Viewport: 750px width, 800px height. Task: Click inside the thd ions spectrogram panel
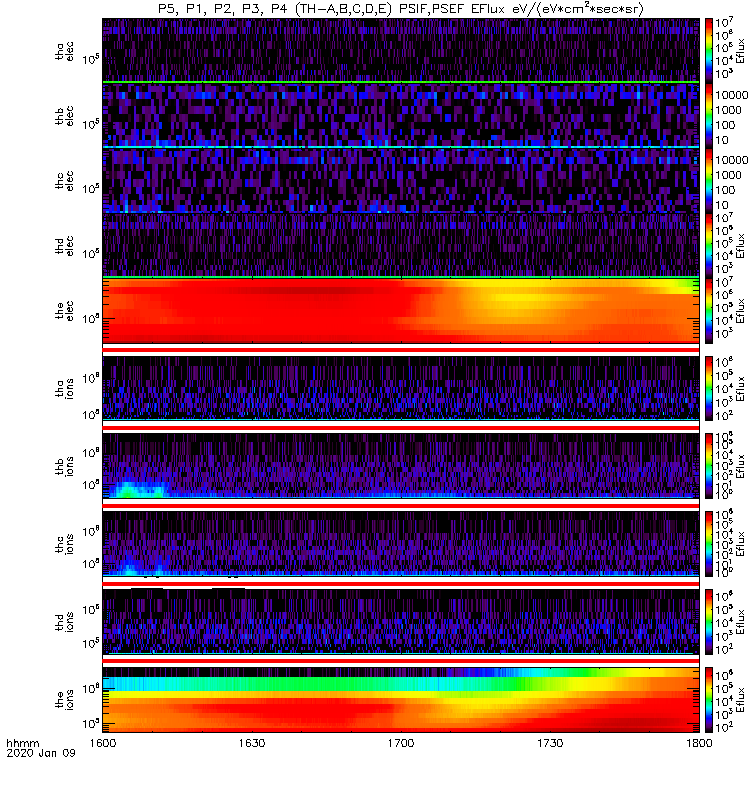pyautogui.click(x=401, y=622)
